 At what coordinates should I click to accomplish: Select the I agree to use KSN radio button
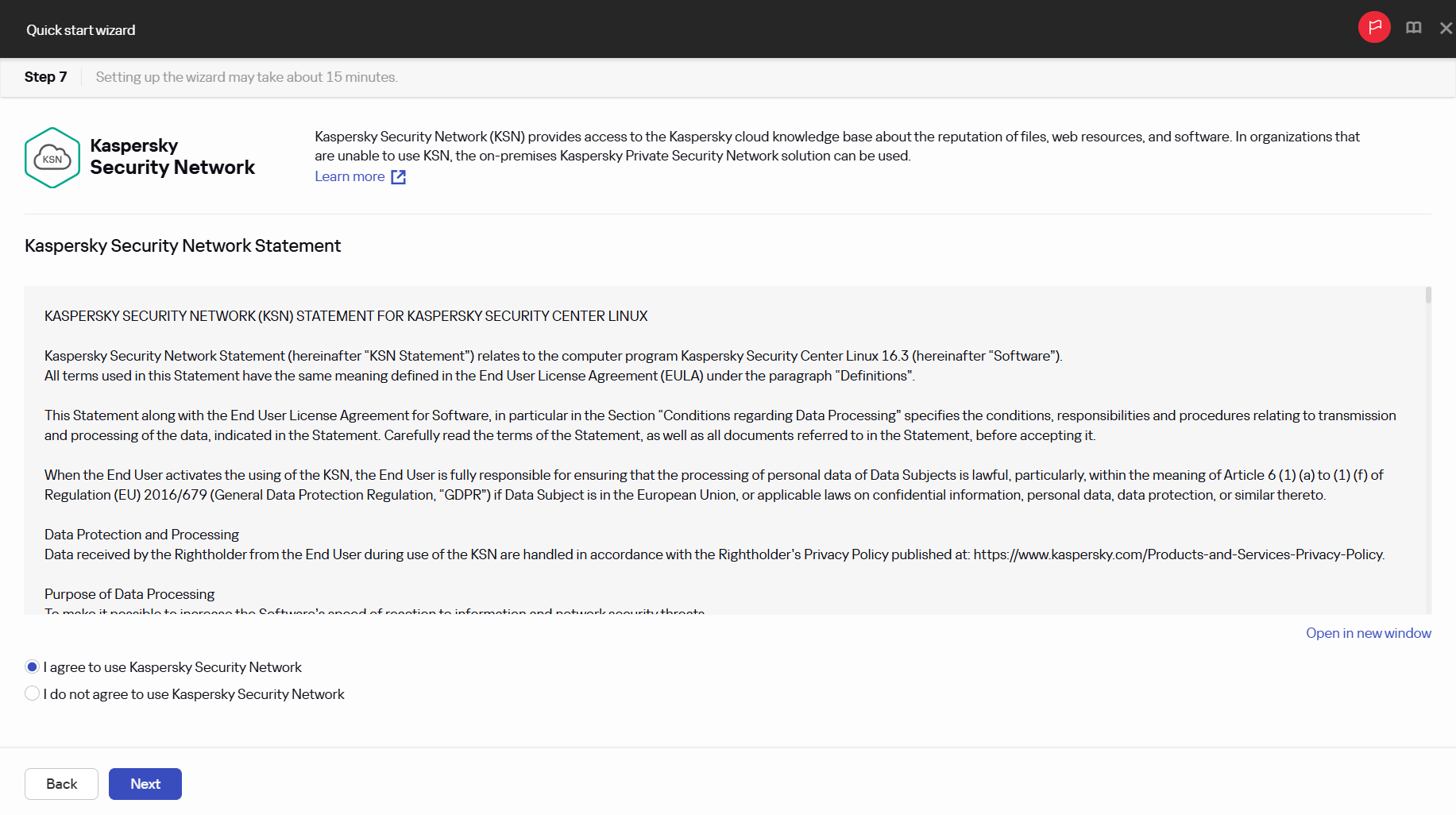(x=32, y=666)
